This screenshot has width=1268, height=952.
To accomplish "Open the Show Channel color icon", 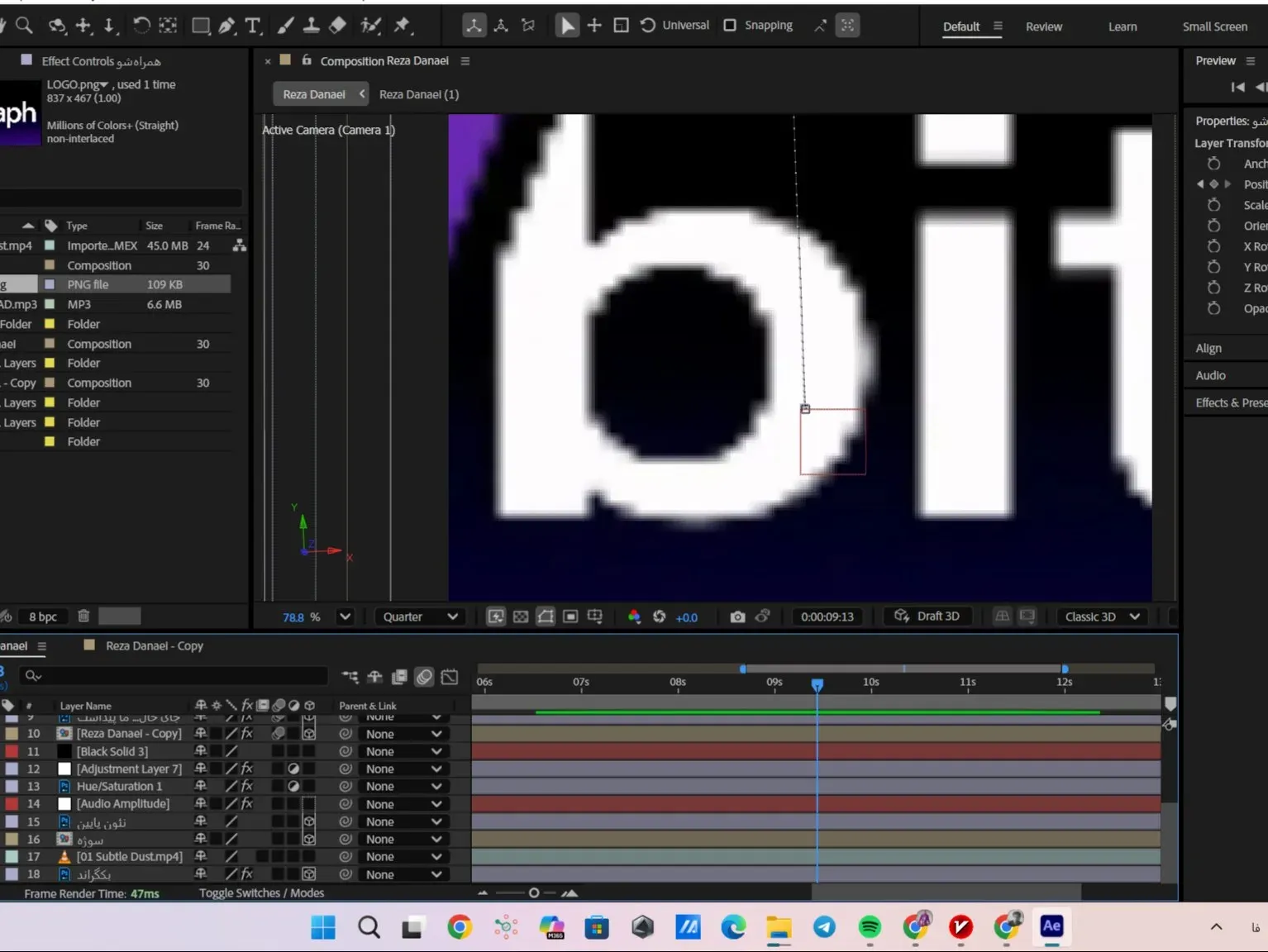I will click(x=634, y=616).
